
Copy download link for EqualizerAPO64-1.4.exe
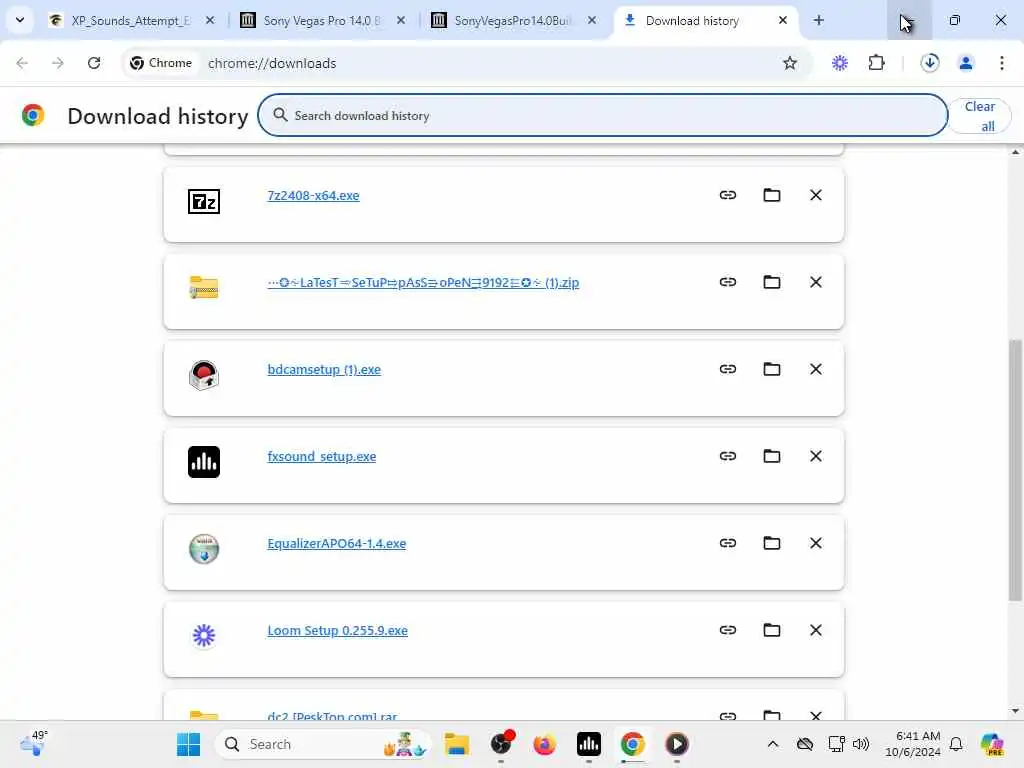(728, 543)
